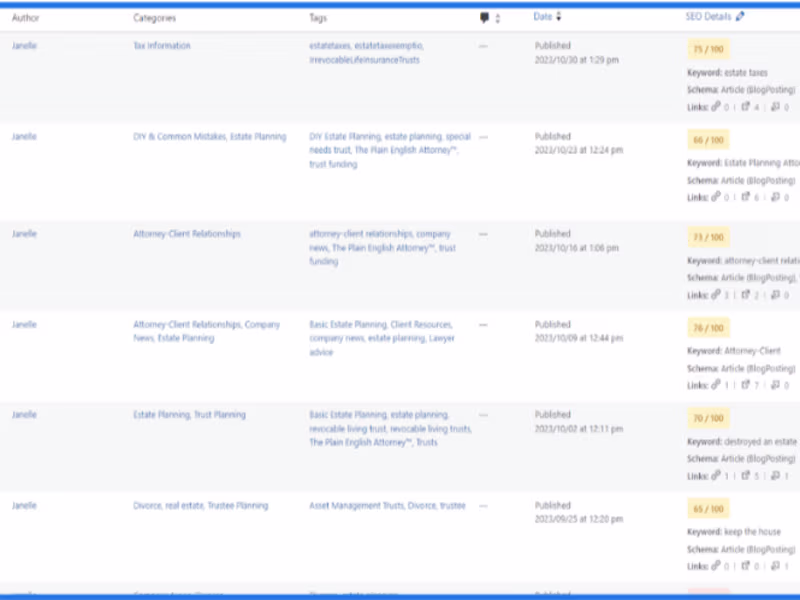The image size is (800, 600).
Task: Open the estatetaxexemptio tag link
Action: point(389,45)
